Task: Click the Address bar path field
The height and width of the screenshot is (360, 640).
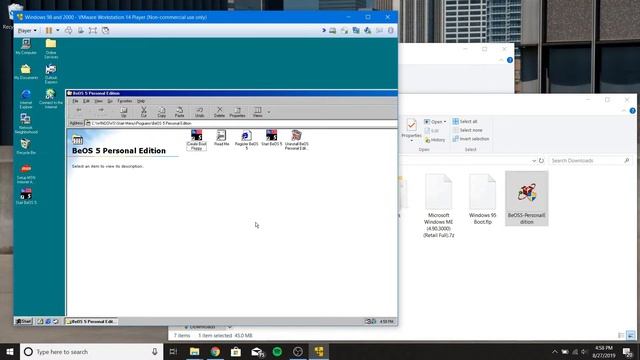Action: (241, 123)
